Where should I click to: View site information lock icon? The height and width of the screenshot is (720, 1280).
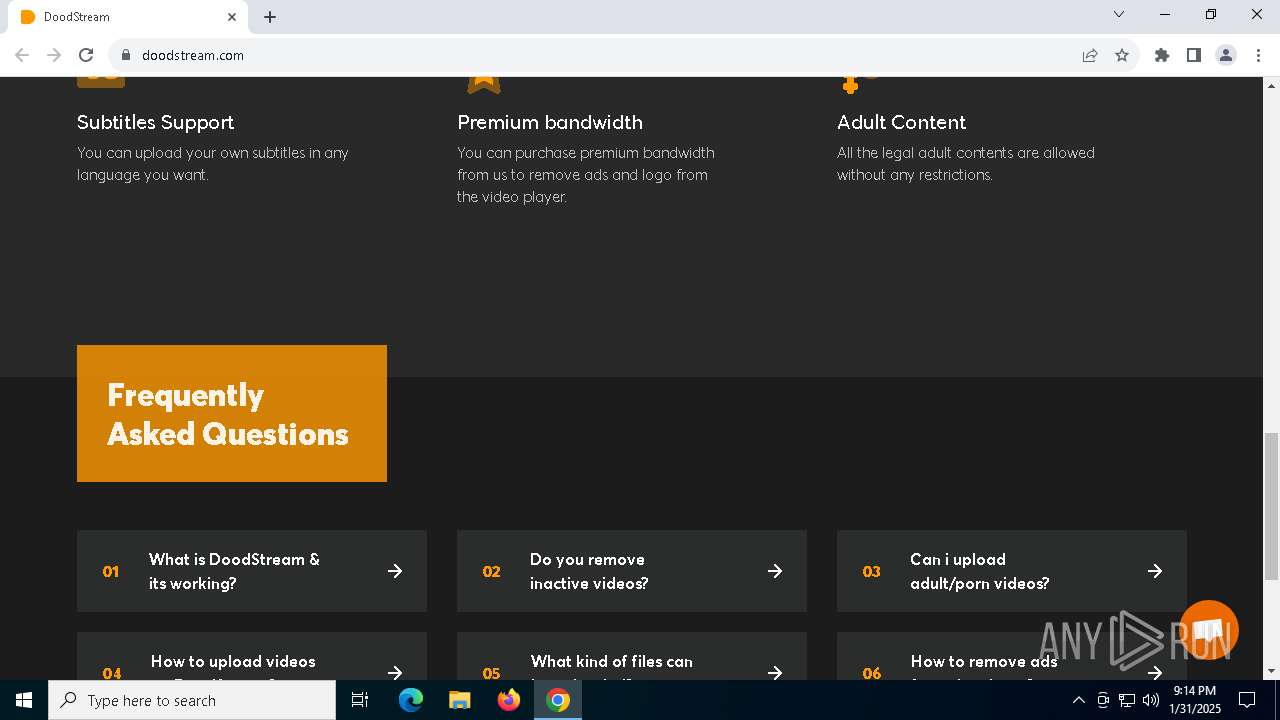tap(126, 55)
